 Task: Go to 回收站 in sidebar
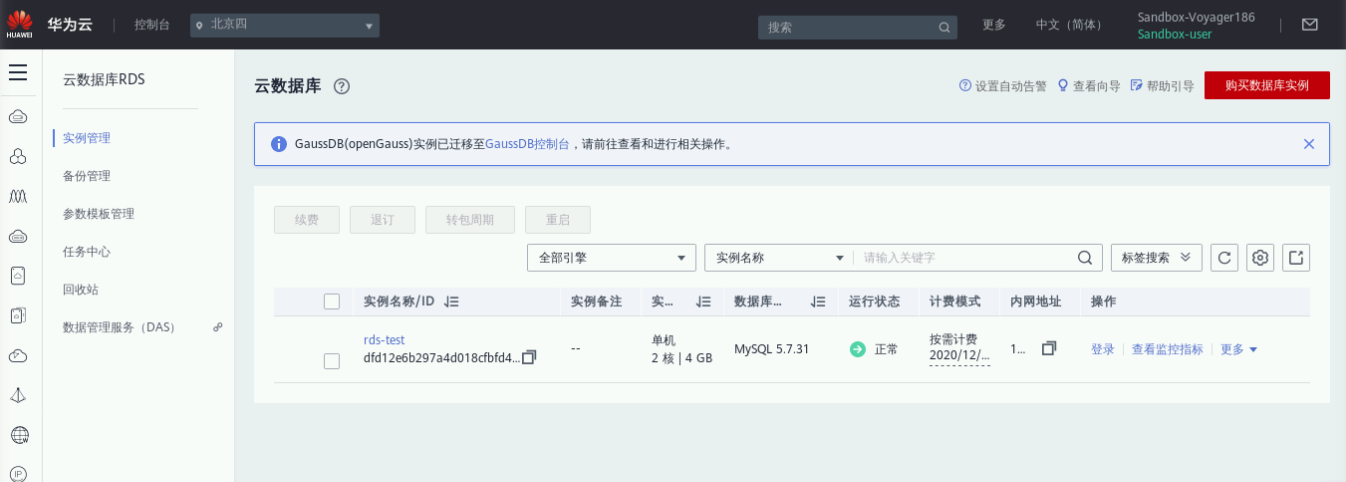coord(80,290)
